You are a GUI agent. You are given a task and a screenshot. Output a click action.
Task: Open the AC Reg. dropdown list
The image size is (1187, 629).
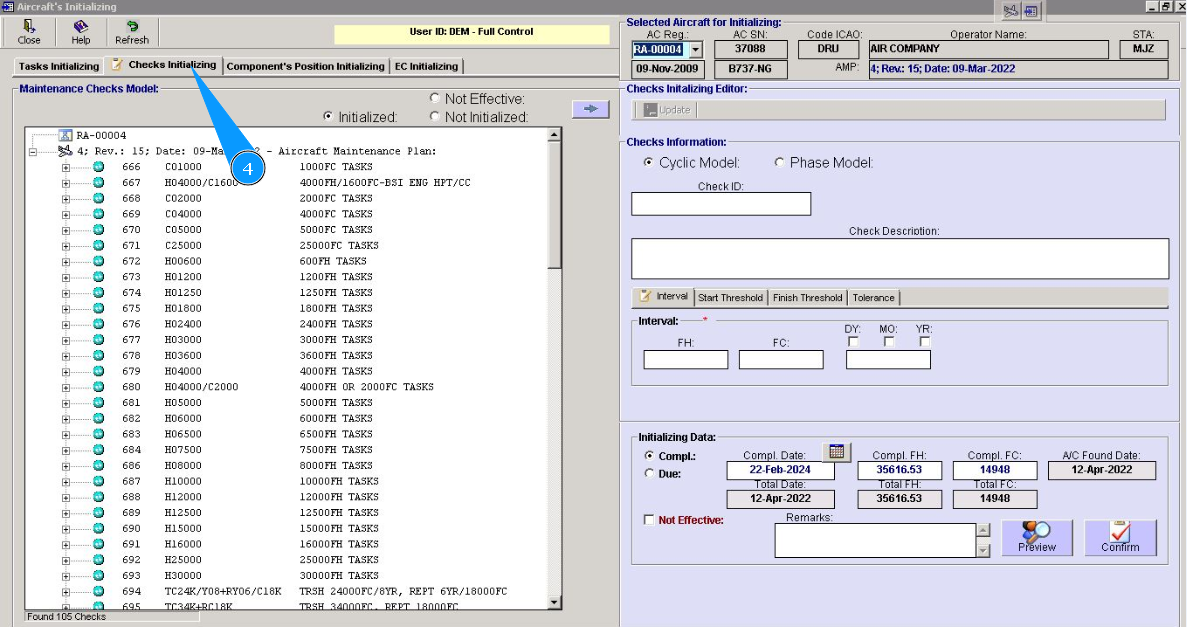pos(696,49)
